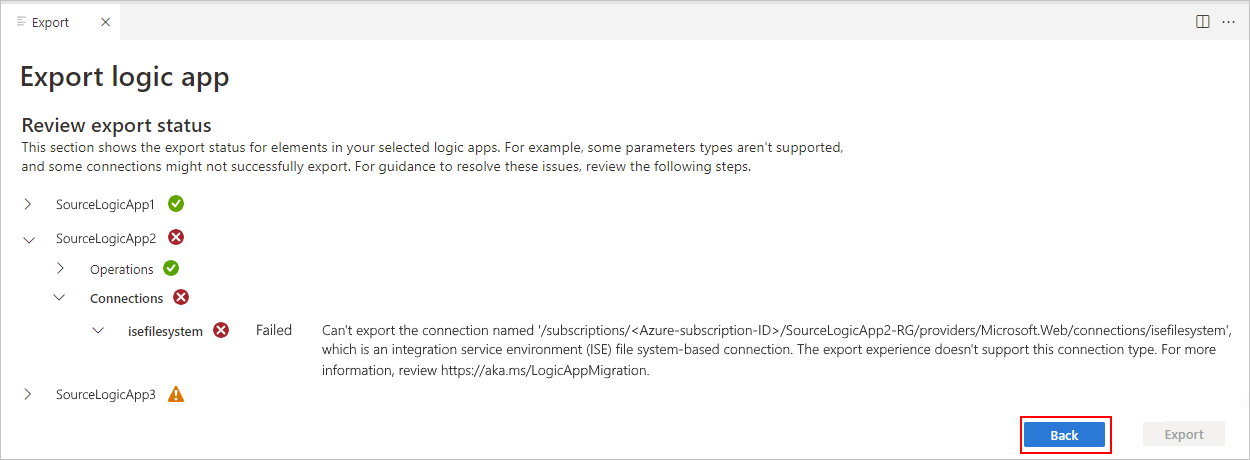The height and width of the screenshot is (460, 1250).
Task: Collapse the isefilesystem chevron
Action: [98, 330]
